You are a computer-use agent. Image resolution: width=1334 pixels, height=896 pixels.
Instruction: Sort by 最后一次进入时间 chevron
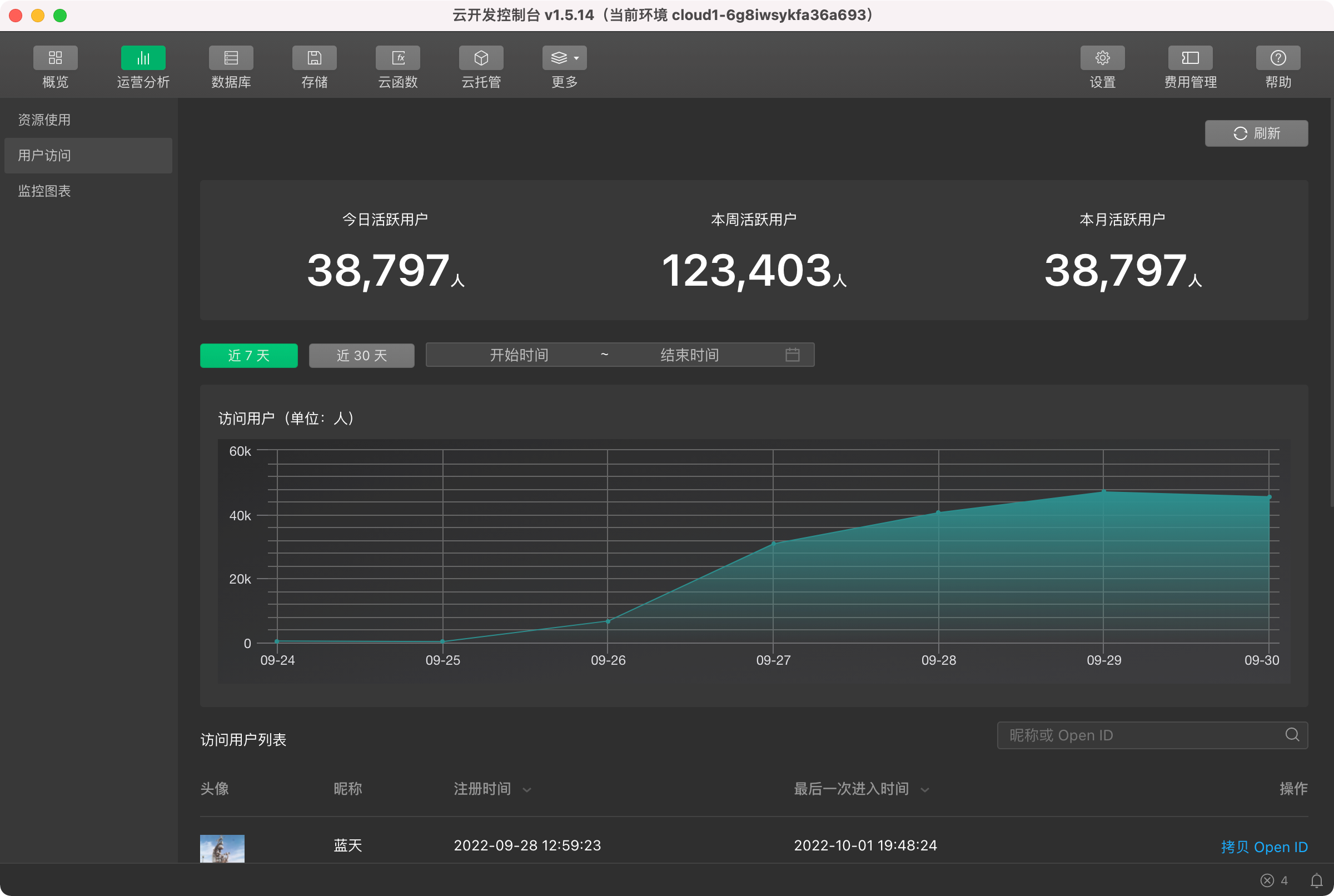click(924, 790)
